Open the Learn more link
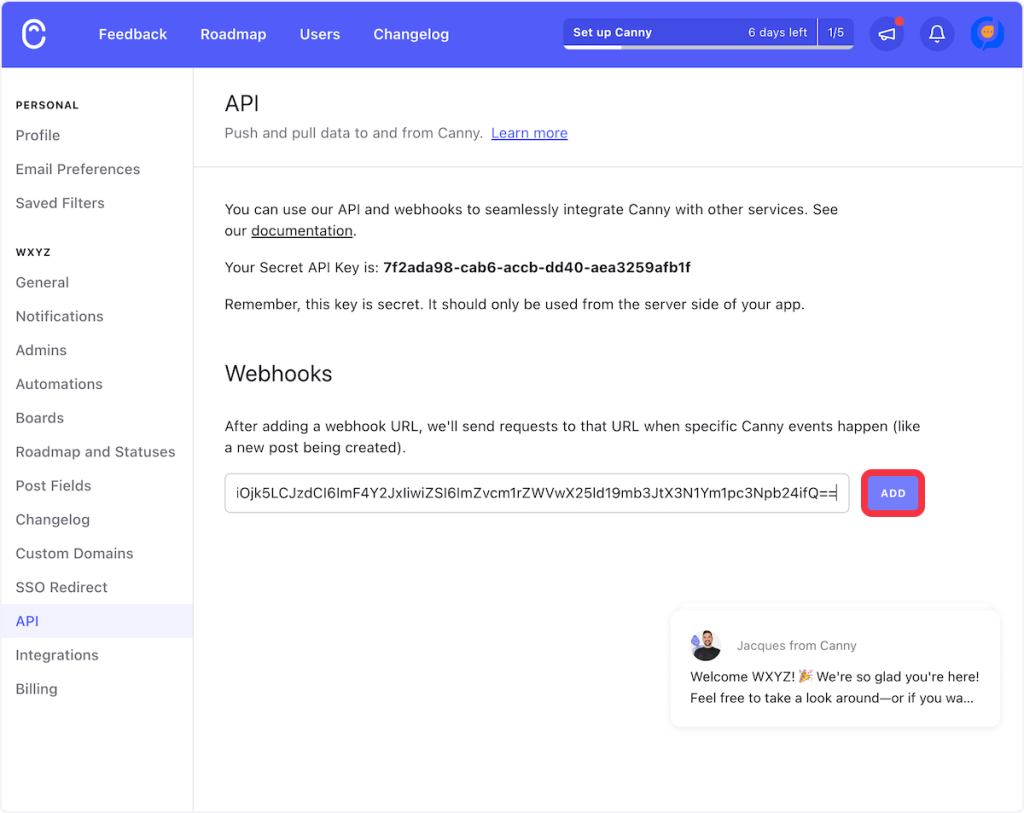 pyautogui.click(x=529, y=133)
